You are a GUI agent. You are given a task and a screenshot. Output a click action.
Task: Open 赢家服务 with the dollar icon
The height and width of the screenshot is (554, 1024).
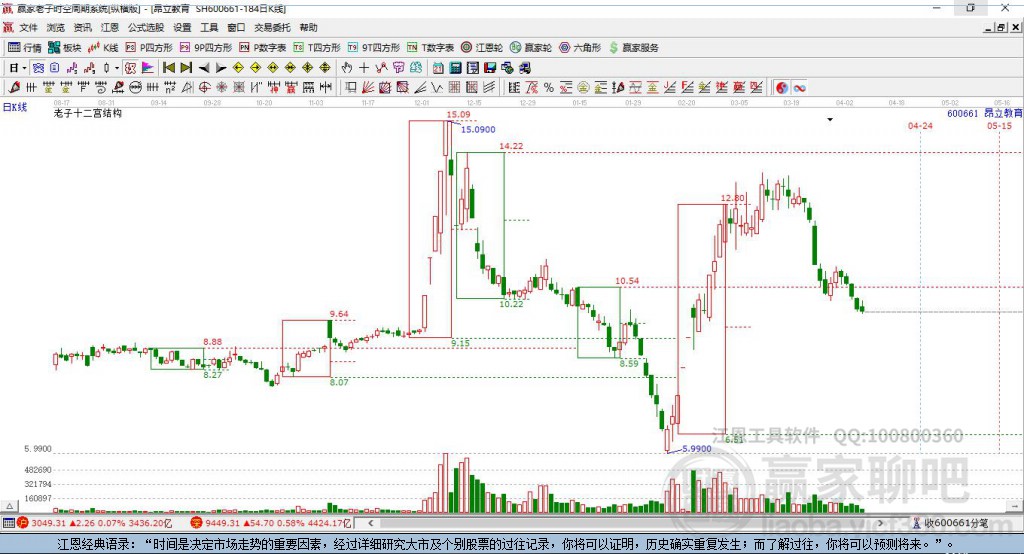click(633, 48)
